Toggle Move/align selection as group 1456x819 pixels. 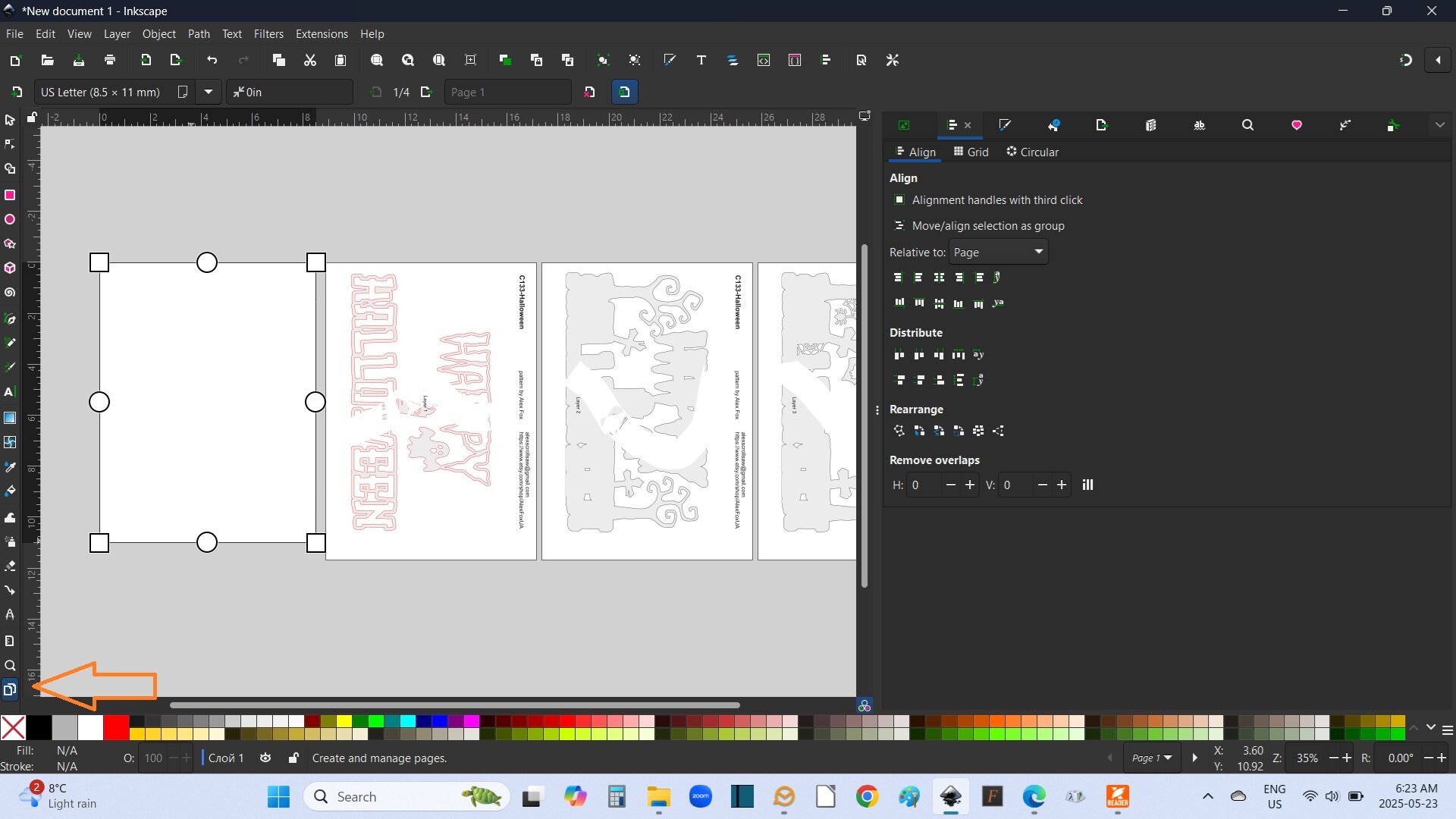coord(899,226)
